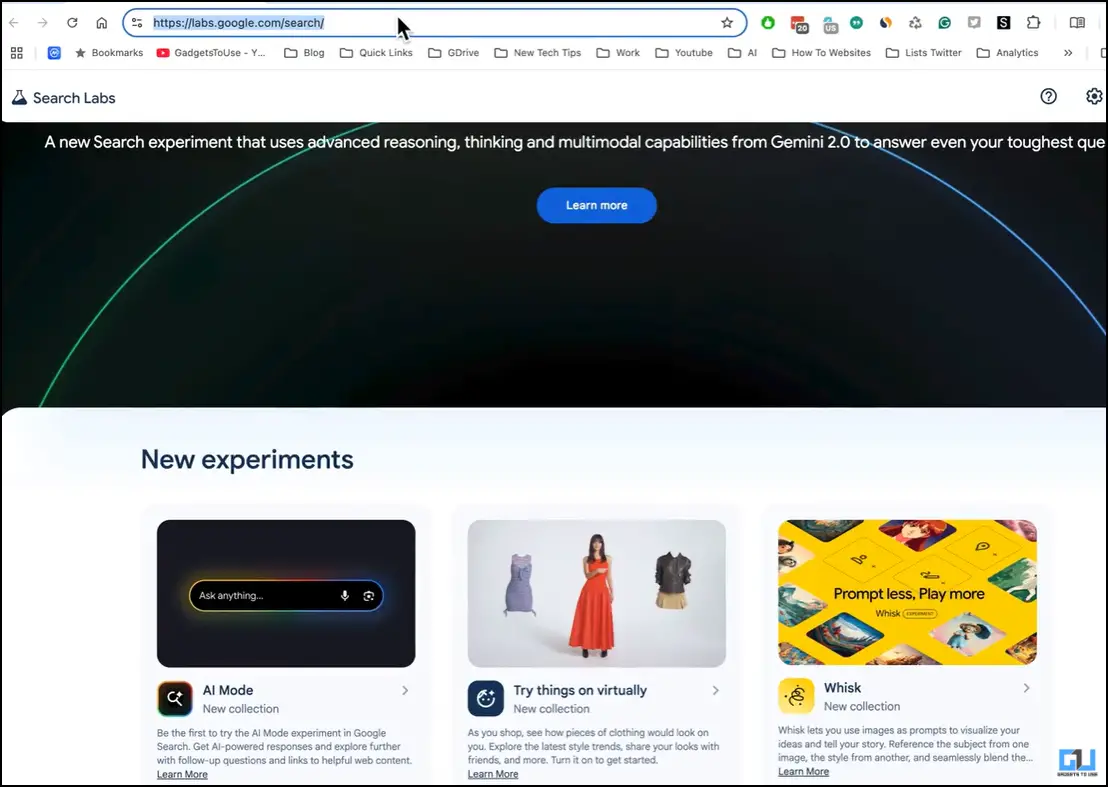Open the extension with US badge
Screen dimensions: 1108x787
pyautogui.click(x=830, y=25)
